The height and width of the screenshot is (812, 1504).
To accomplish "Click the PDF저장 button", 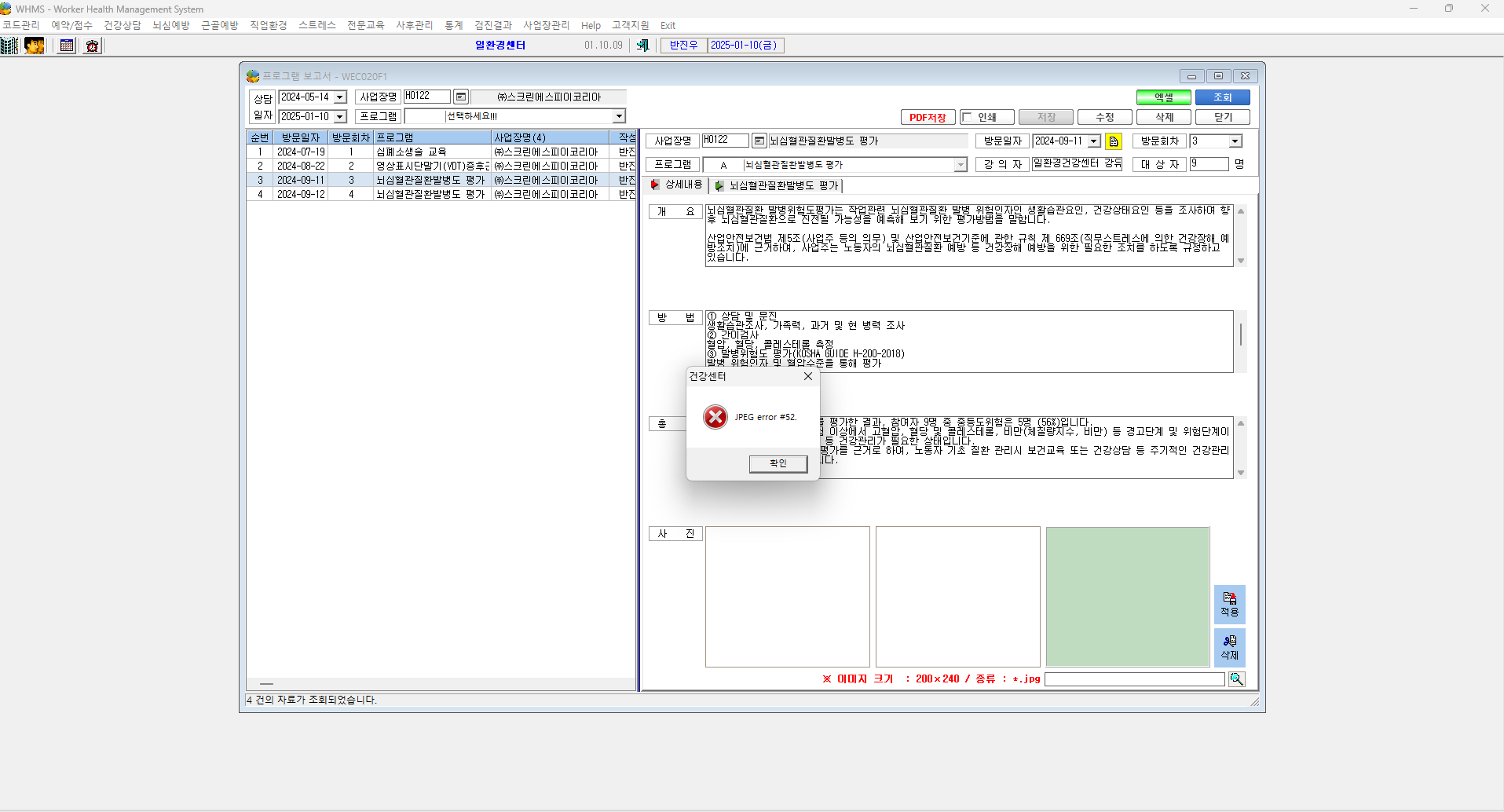I will (928, 118).
